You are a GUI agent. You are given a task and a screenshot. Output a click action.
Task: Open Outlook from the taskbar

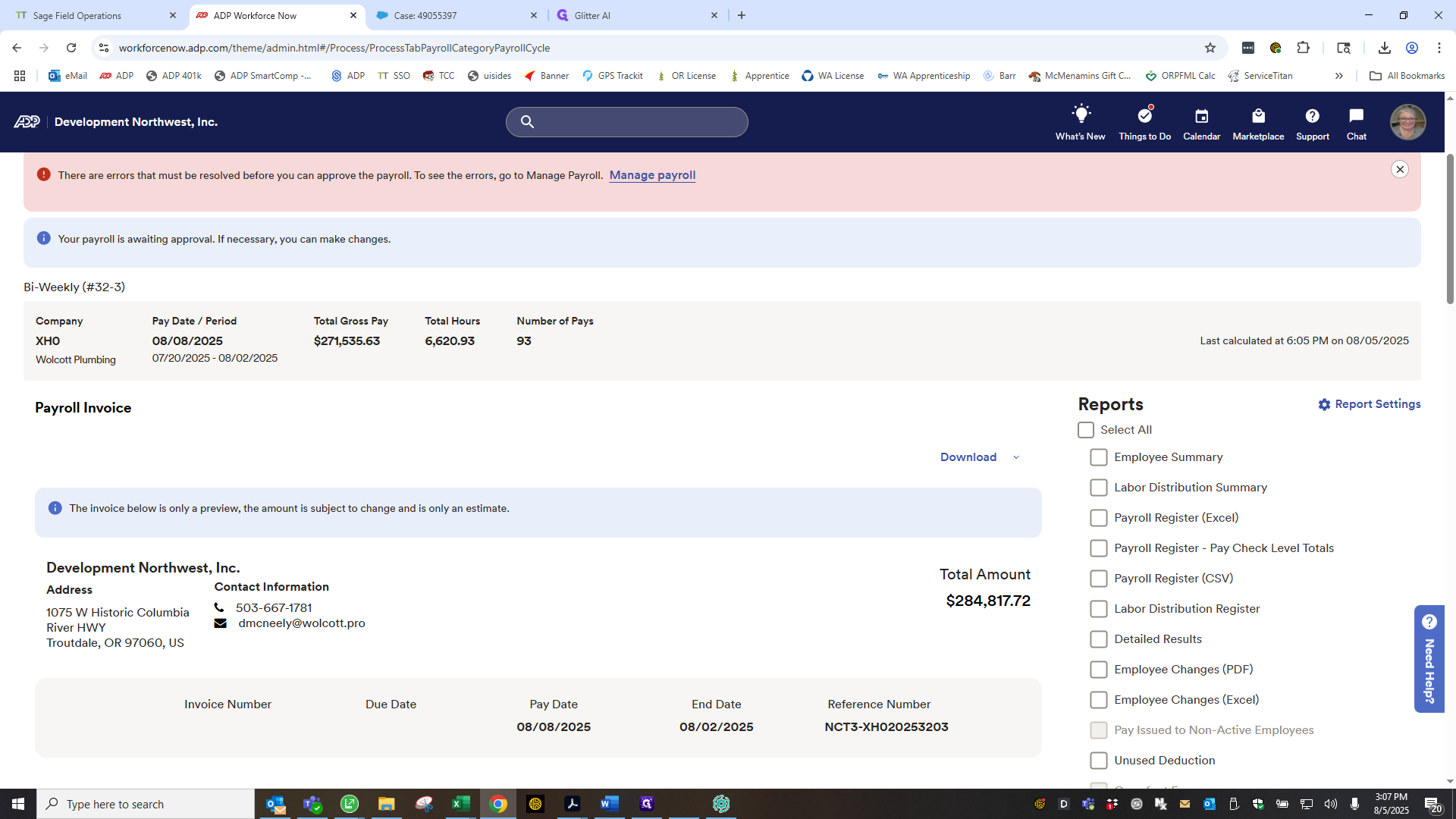click(275, 804)
